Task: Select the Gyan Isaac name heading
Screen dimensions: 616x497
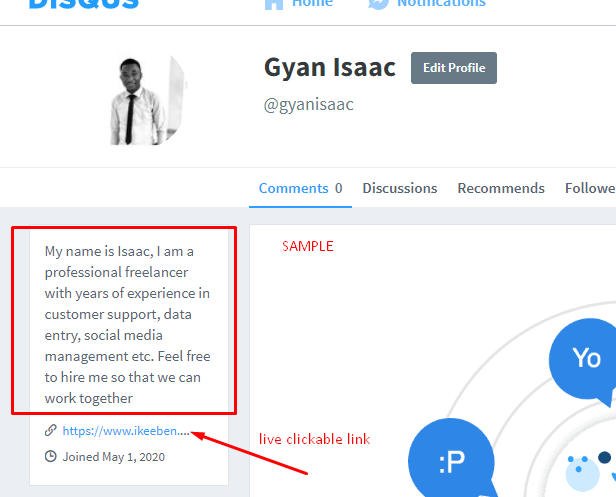Action: tap(330, 67)
